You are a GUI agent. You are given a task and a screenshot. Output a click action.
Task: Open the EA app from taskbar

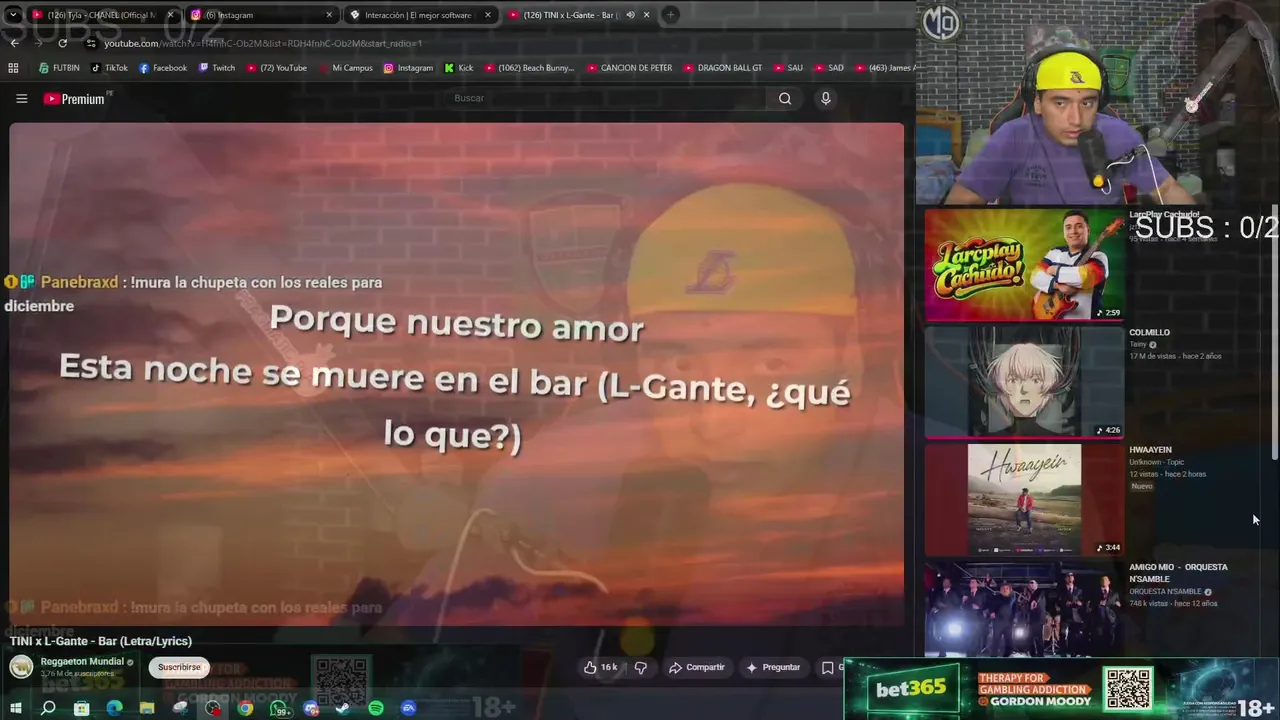click(408, 708)
